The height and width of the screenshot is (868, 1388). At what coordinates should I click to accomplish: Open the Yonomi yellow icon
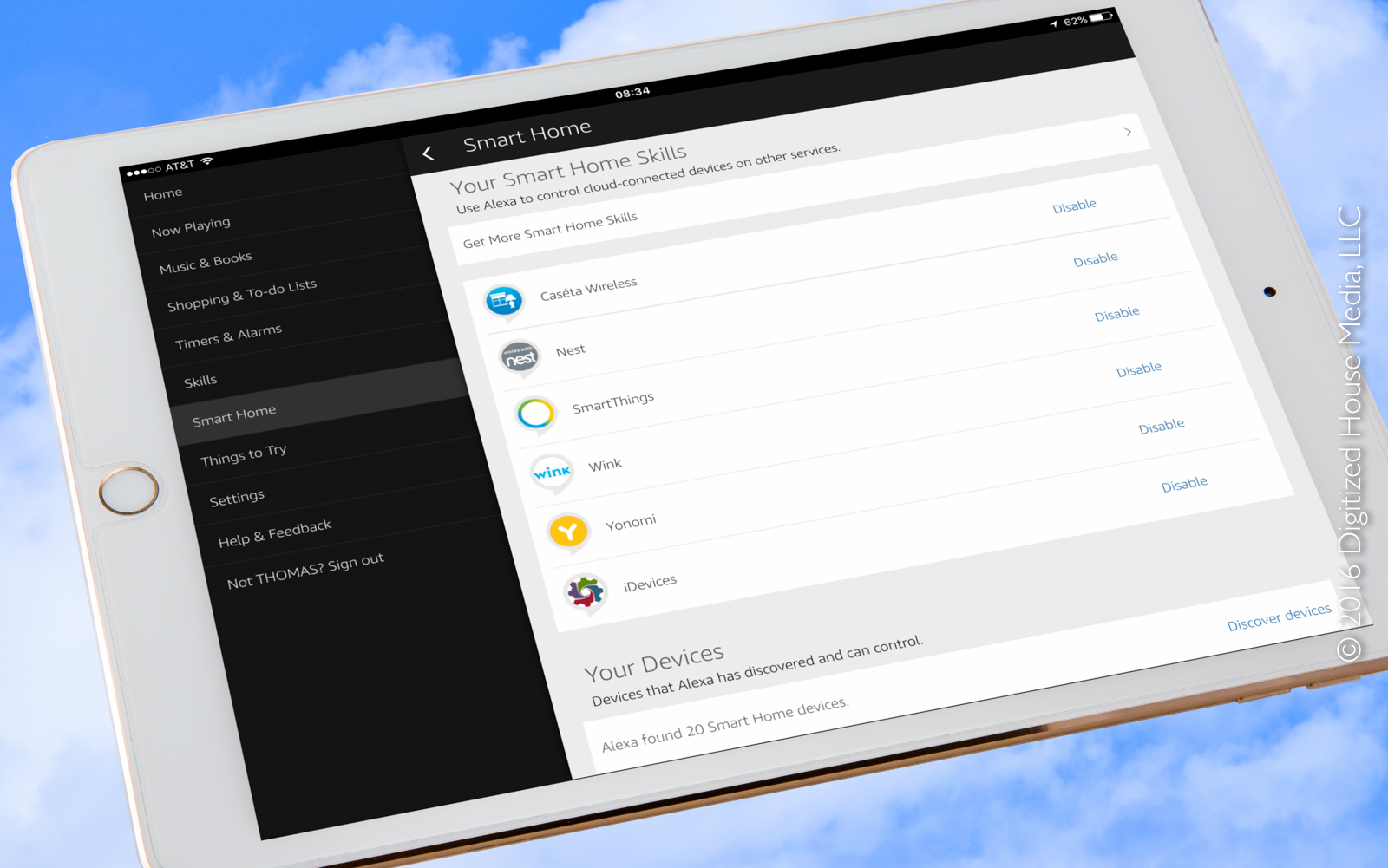click(568, 532)
